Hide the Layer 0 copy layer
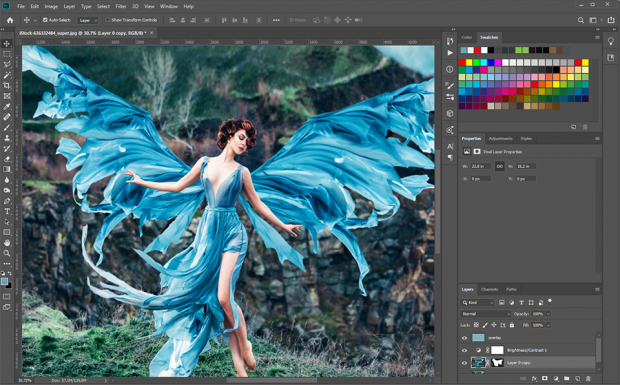This screenshot has width=620, height=385. click(x=465, y=363)
